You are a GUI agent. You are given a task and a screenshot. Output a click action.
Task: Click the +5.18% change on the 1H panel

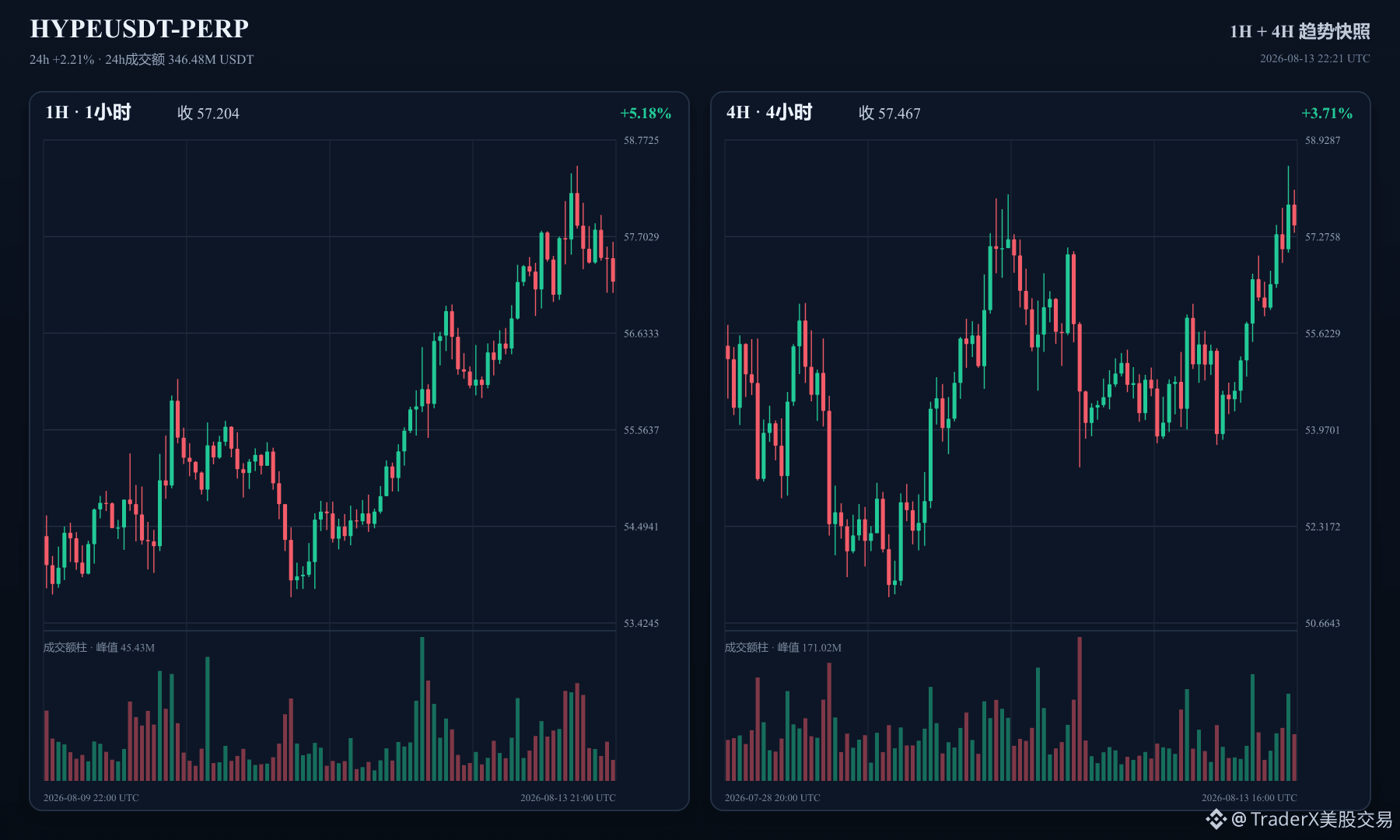[x=646, y=113]
